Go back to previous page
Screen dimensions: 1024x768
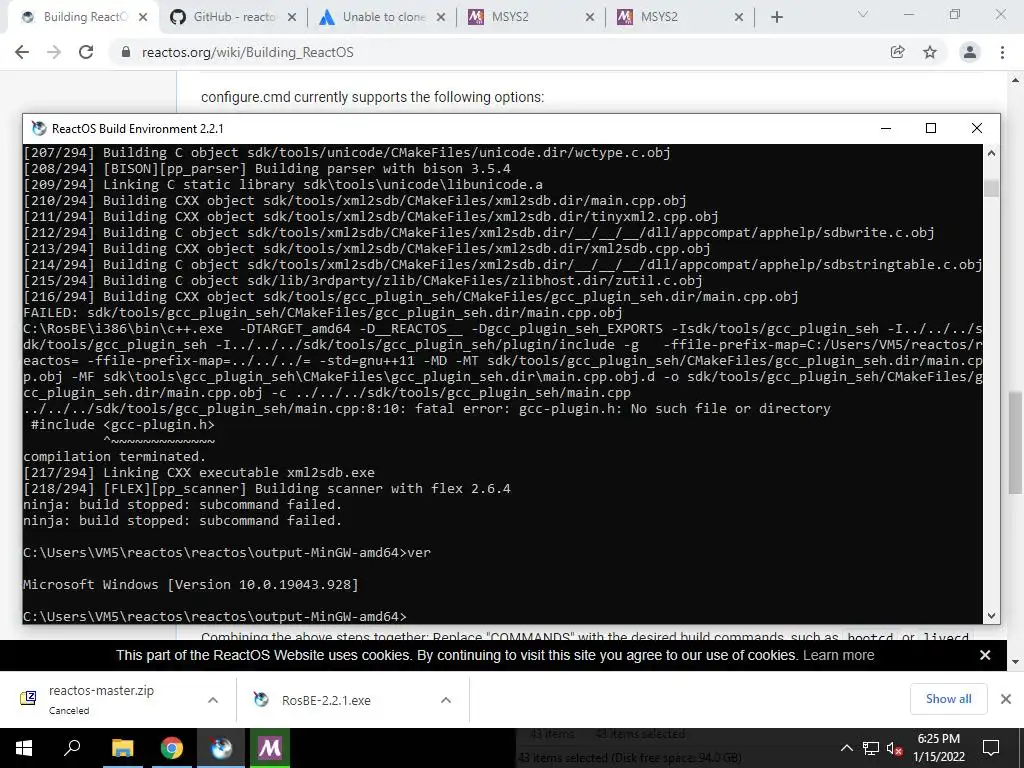[x=22, y=52]
